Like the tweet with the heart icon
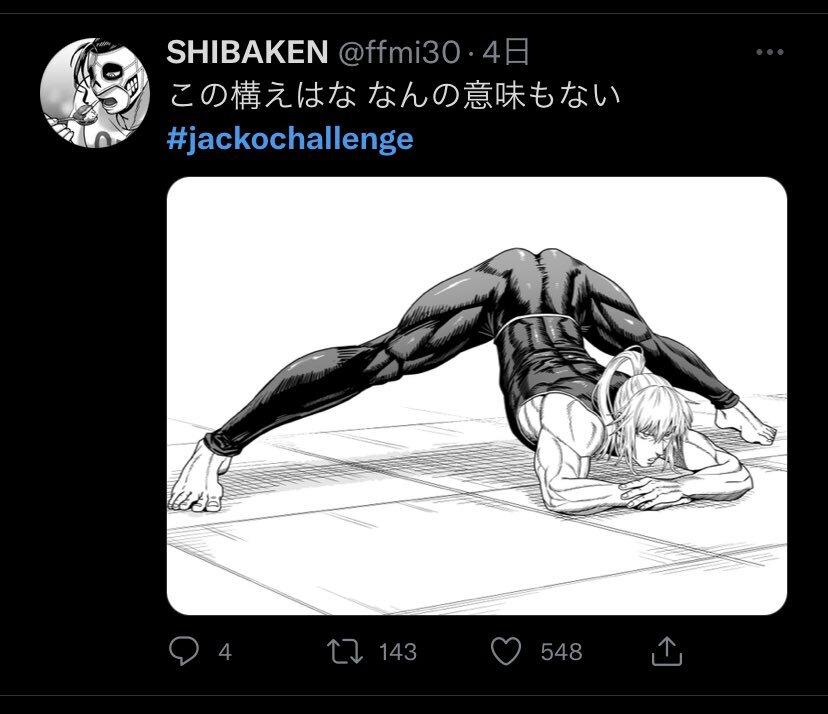This screenshot has height=714, width=828. pos(509,652)
